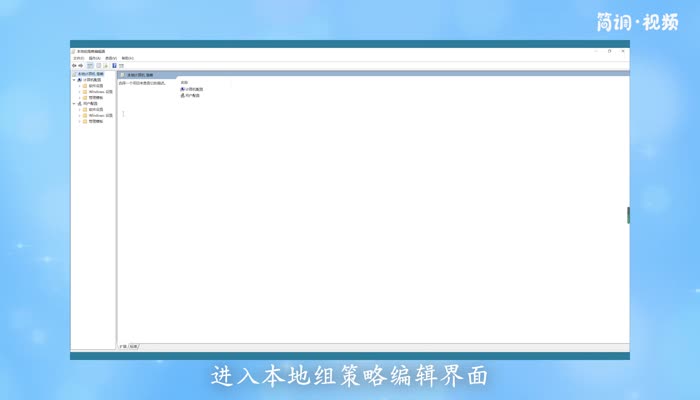This screenshot has width=700, height=400.
Task: Open the 操作 menu
Action: [x=94, y=58]
